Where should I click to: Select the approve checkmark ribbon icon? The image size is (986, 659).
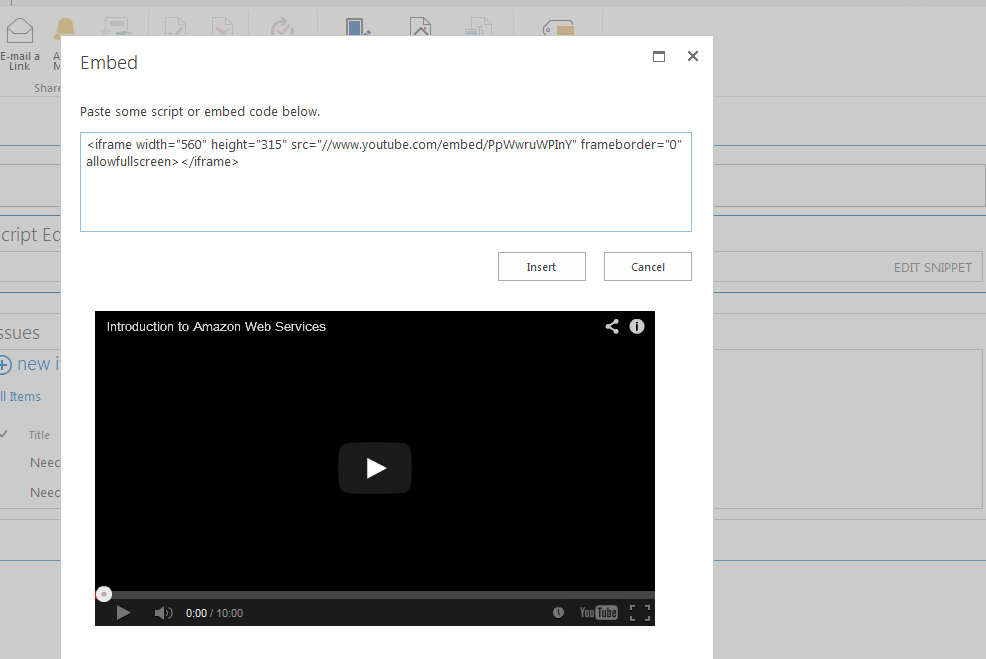(175, 27)
